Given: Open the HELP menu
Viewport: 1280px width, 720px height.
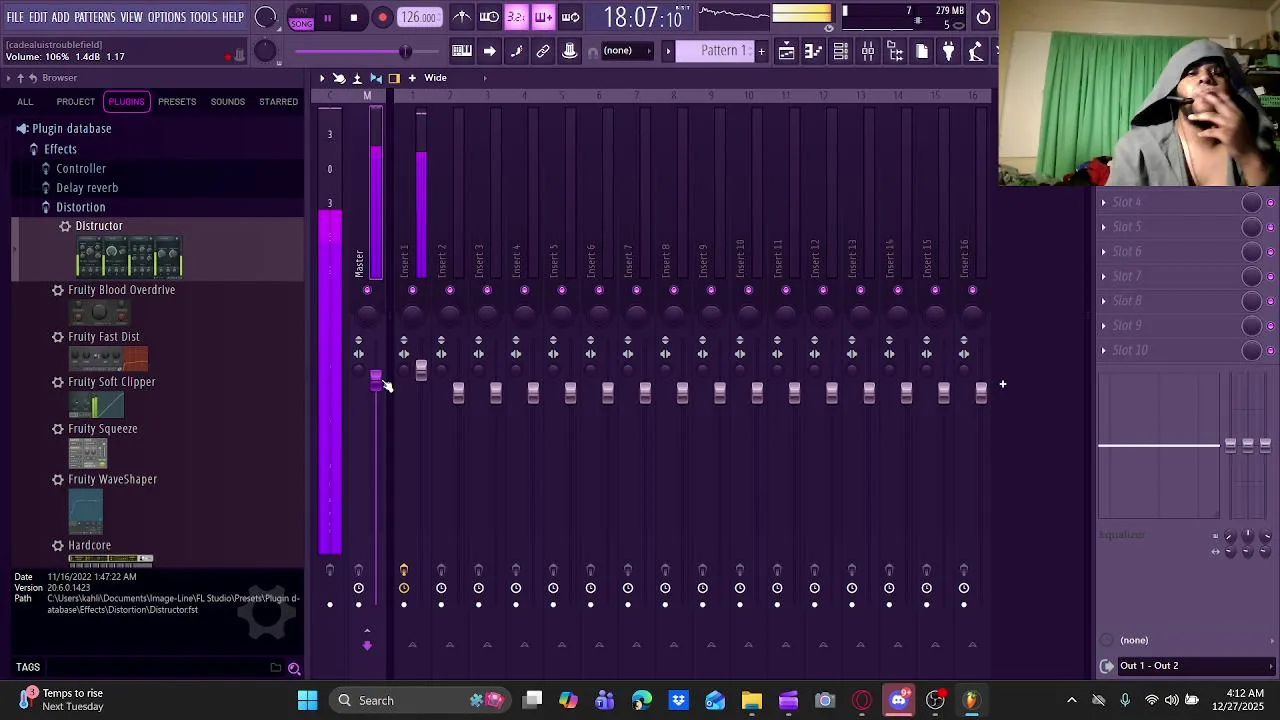Looking at the screenshot, I should coord(233,17).
